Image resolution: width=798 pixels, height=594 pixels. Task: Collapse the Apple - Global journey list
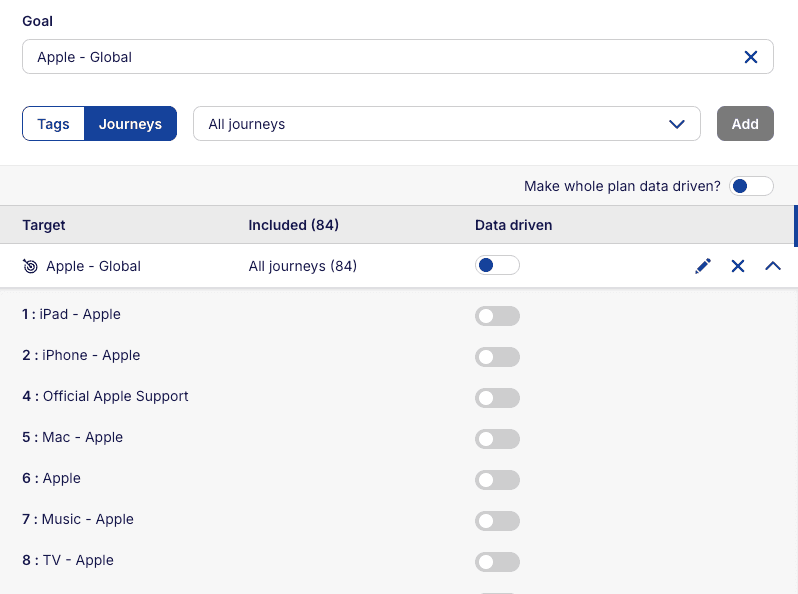click(x=773, y=266)
